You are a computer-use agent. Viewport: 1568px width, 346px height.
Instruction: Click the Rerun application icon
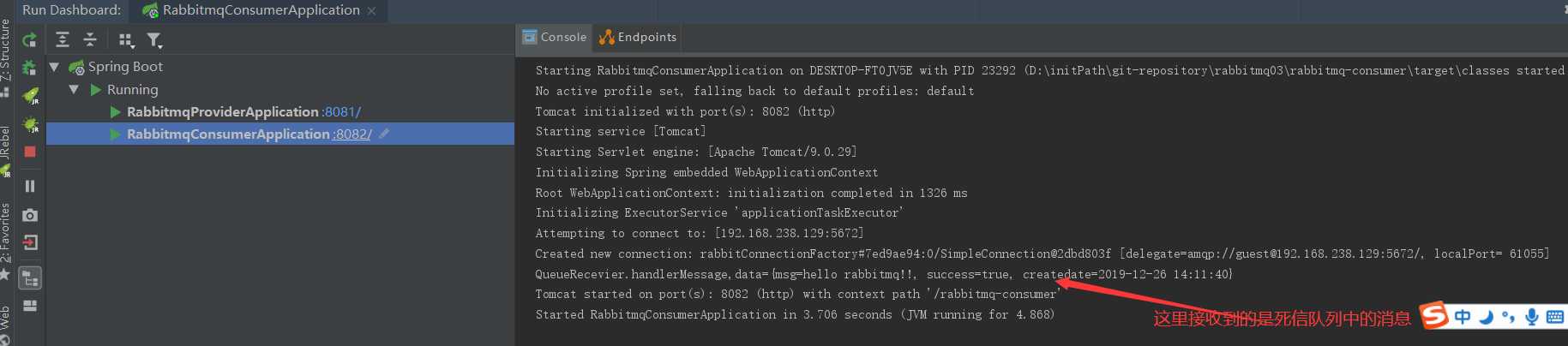pyautogui.click(x=29, y=39)
